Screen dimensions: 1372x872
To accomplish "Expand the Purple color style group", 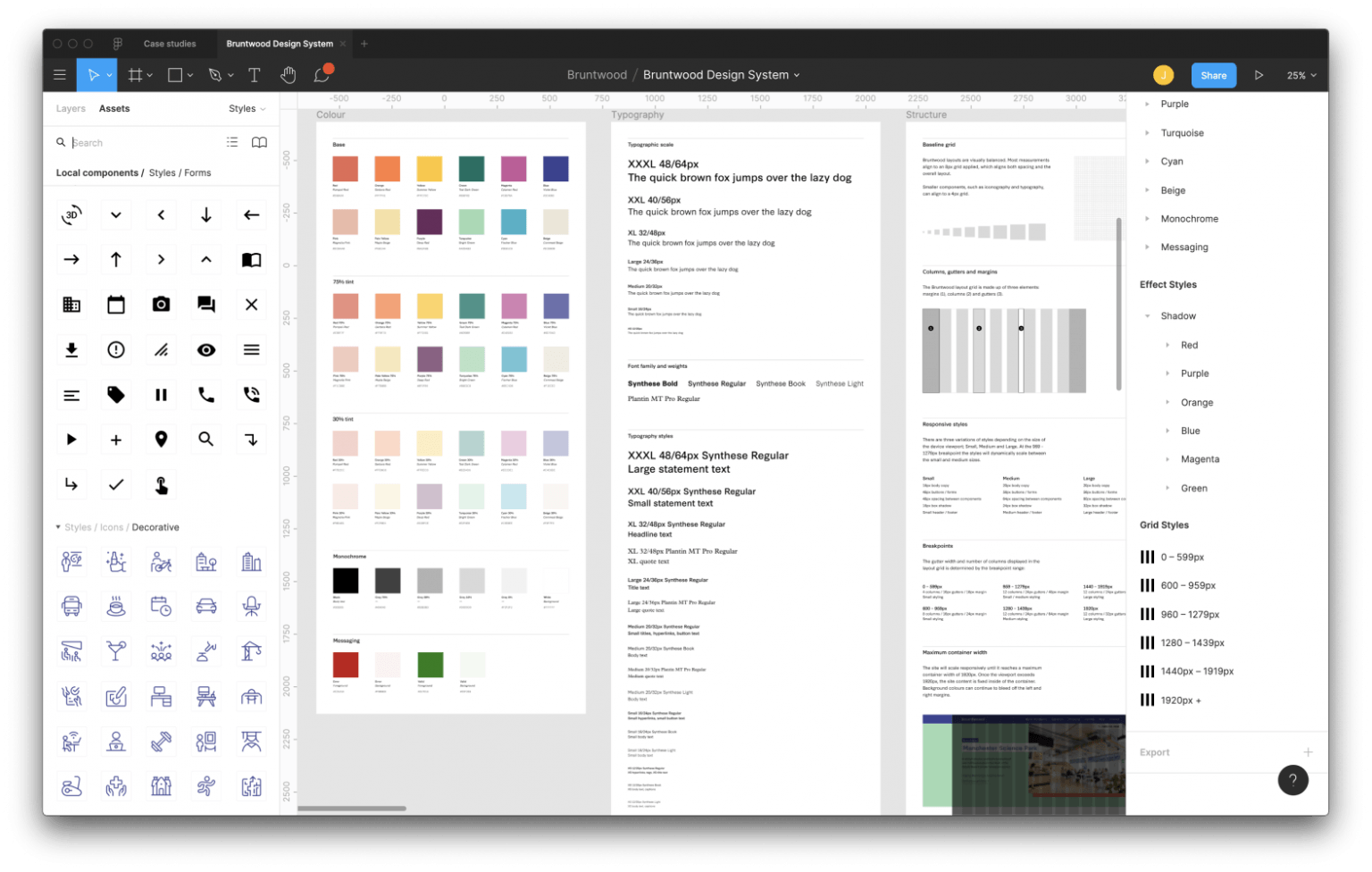I will tap(1147, 104).
